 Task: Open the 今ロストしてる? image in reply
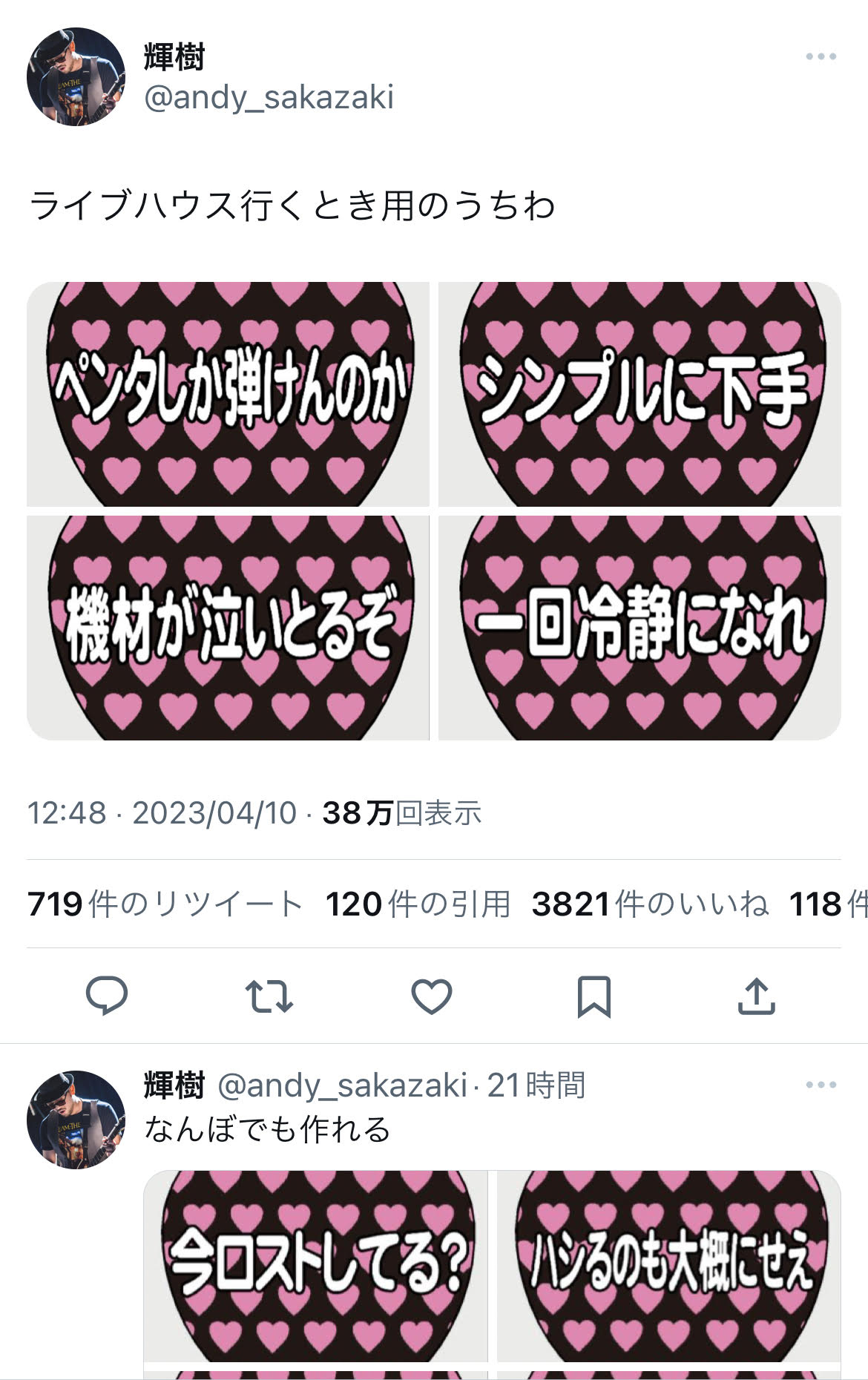315,1266
